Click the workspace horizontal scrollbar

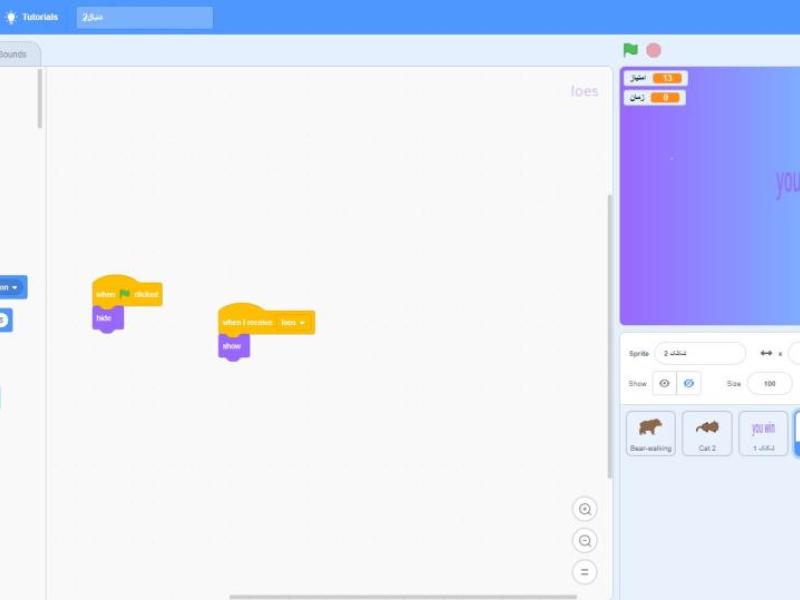pos(403,596)
